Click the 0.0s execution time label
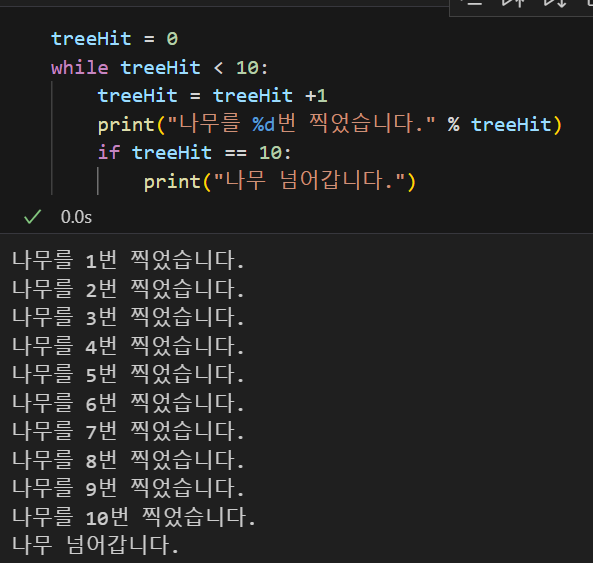Viewport: 593px width, 563px height. coord(76,217)
